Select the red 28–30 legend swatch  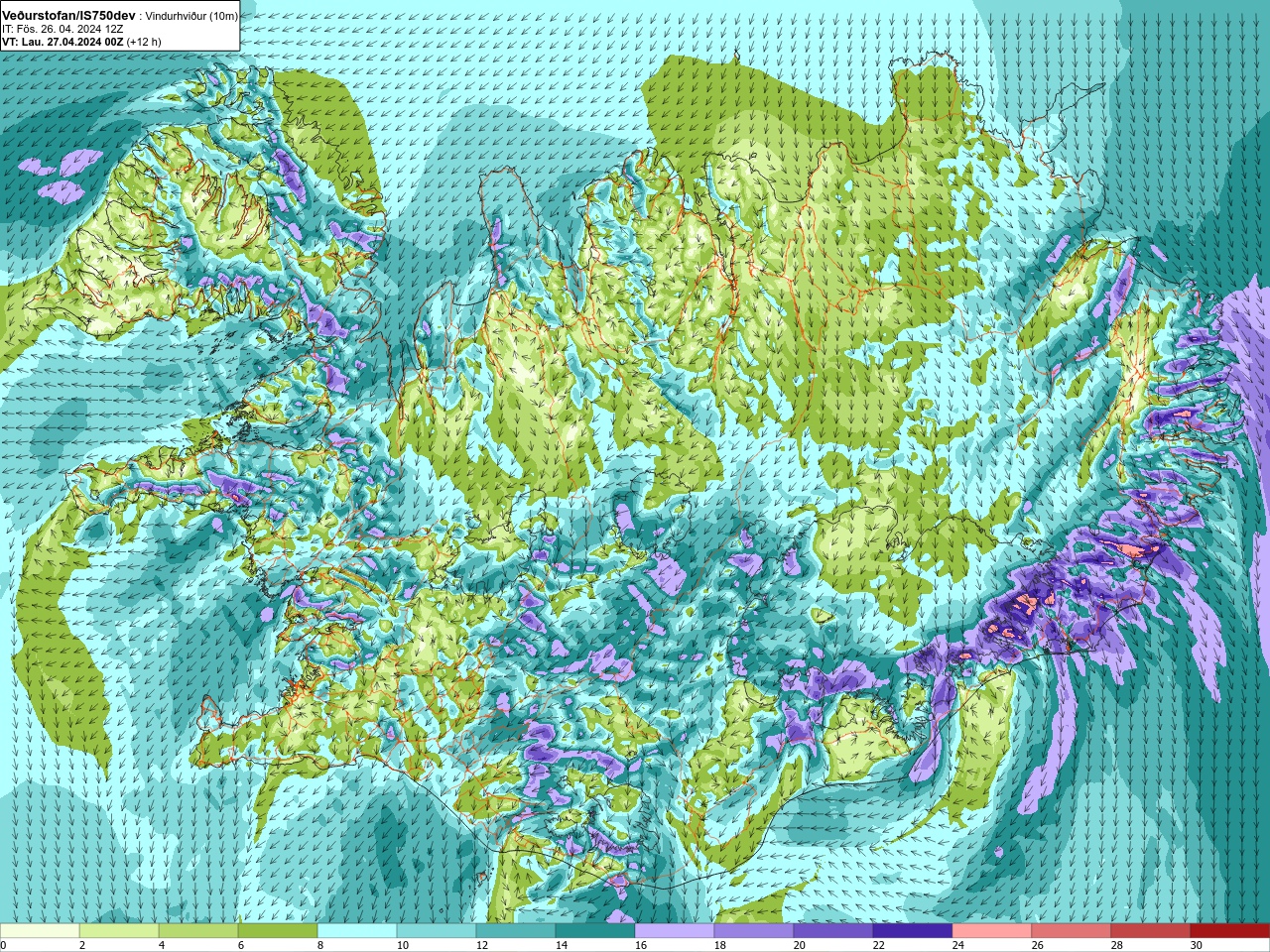click(x=1151, y=931)
